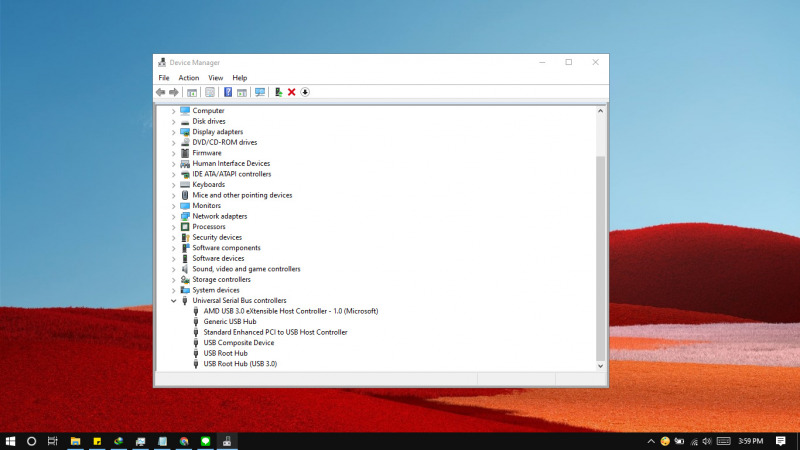Scan for hardware changes via monitor icon
Viewport: 800px width, 450px height.
pos(260,92)
